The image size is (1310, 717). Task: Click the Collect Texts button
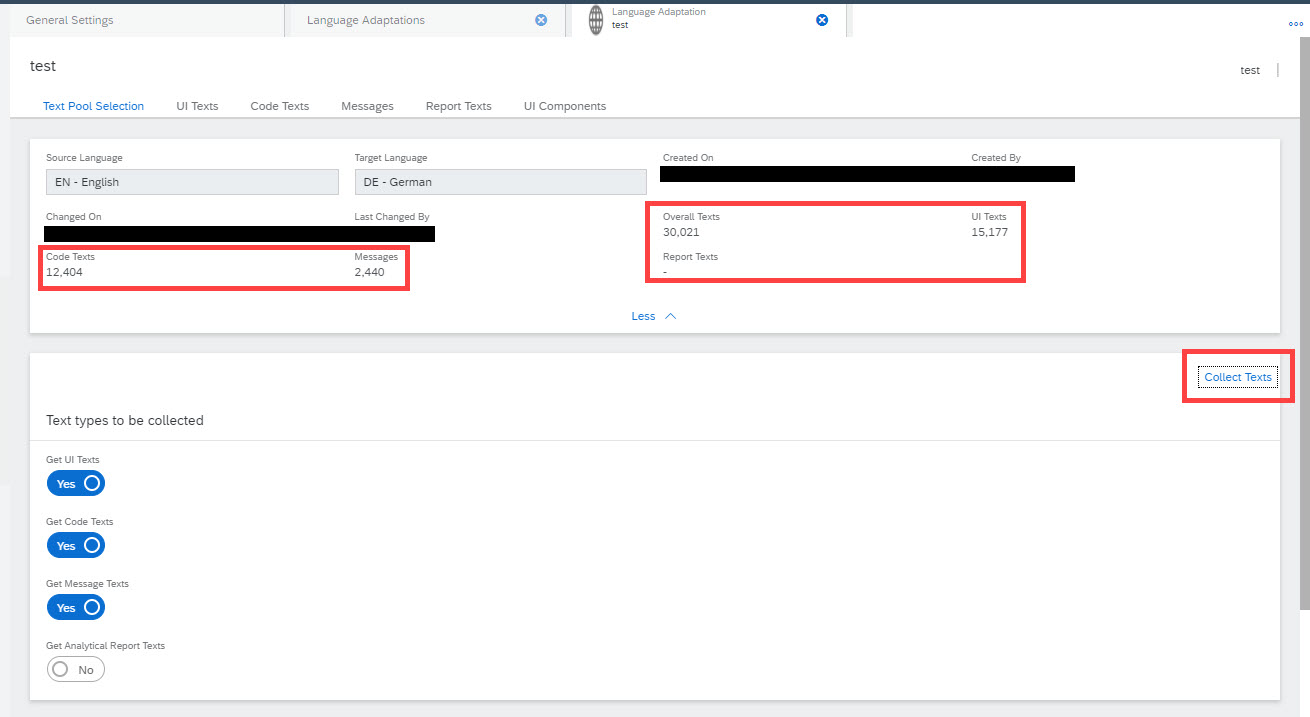point(1238,378)
